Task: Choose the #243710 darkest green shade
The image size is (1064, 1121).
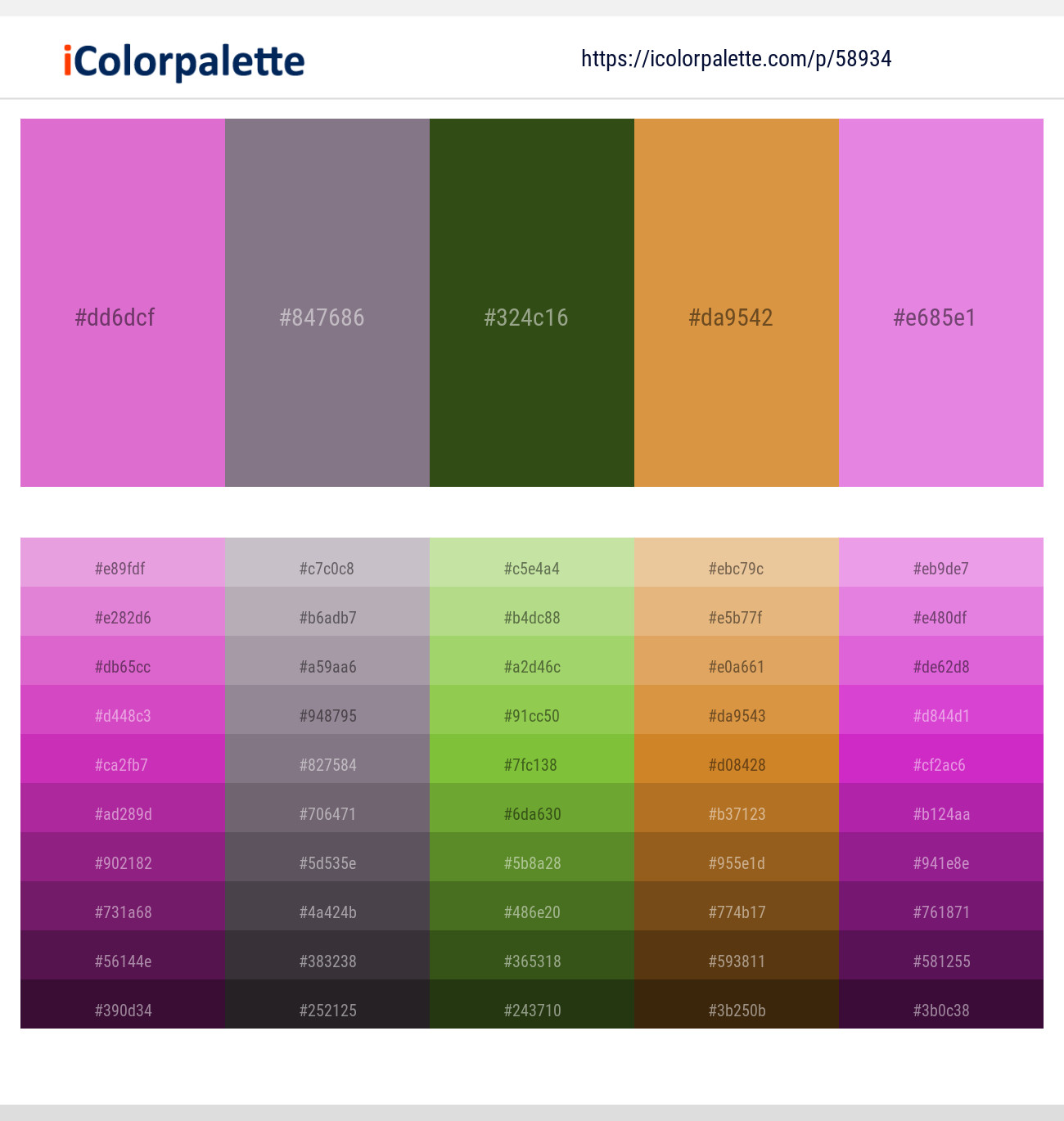Action: pos(532,1004)
